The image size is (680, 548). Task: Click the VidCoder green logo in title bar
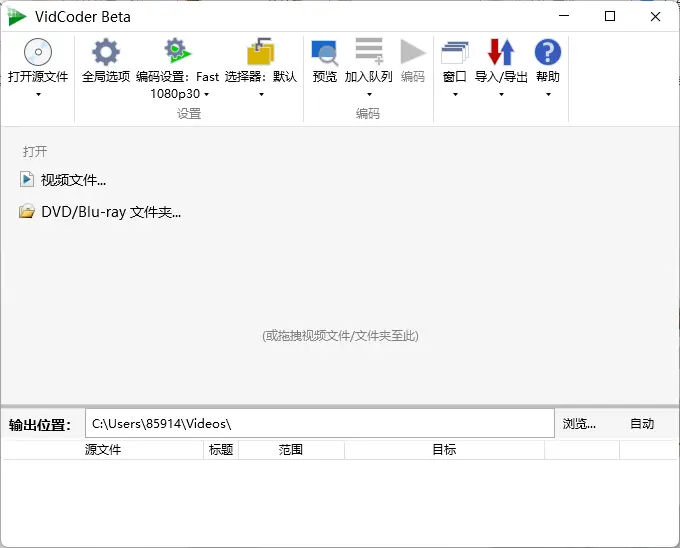[x=17, y=16]
